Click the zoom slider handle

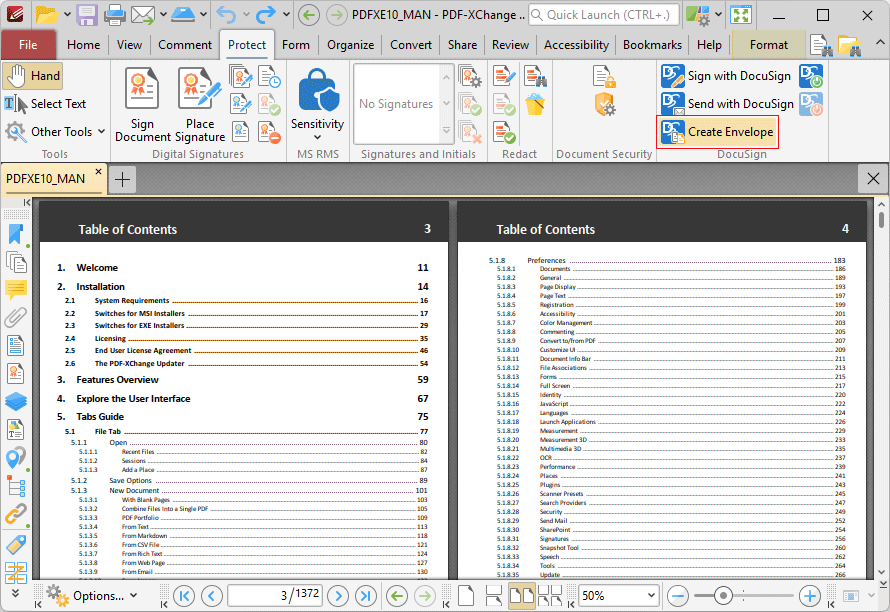tap(723, 596)
